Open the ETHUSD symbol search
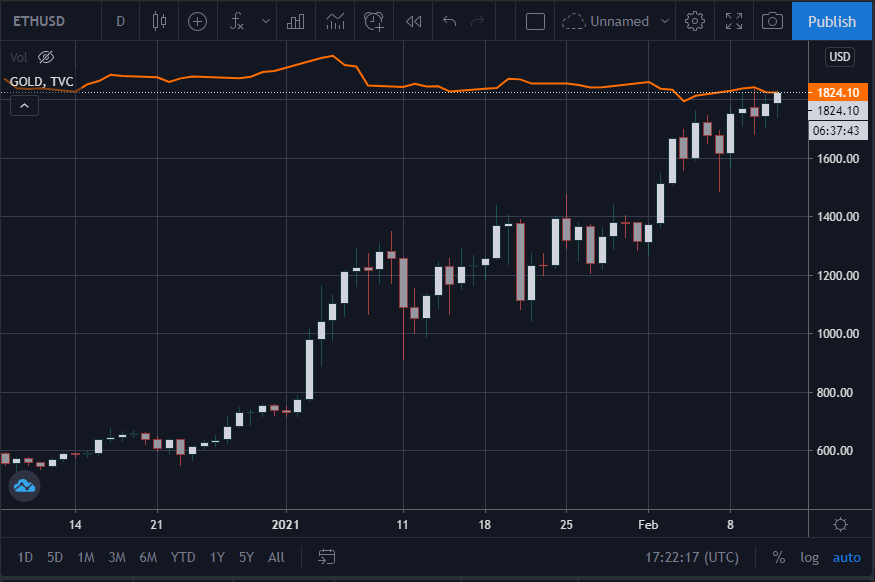 (x=39, y=21)
